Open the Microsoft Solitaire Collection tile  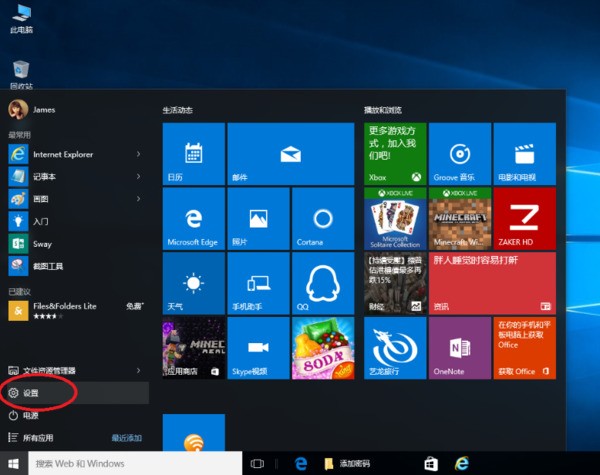pos(396,218)
